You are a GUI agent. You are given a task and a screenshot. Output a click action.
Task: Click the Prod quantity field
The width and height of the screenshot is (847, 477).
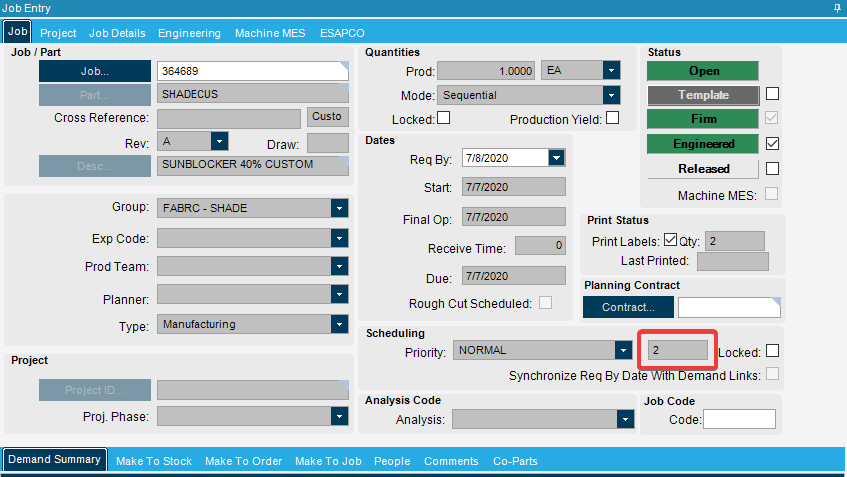pos(486,71)
